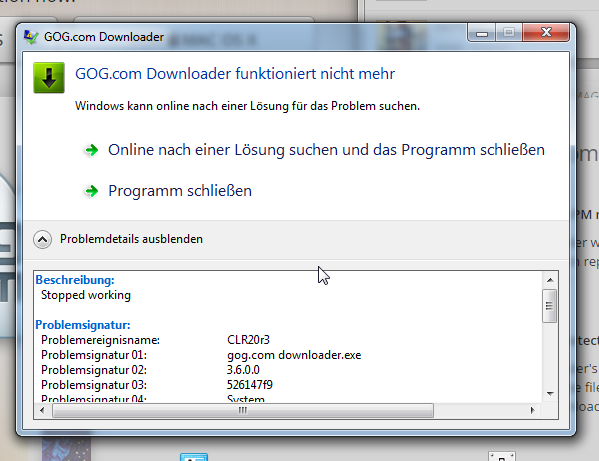Minimize the GOG.com Downloader dialog
599x461 pixels.
(482, 33)
